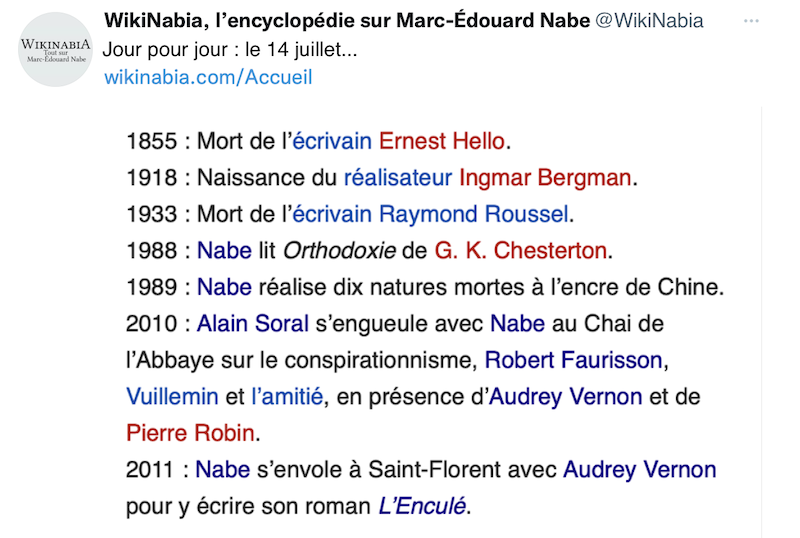This screenshot has width=800, height=538.
Task: Open the Alain Soral link
Action: point(254,324)
